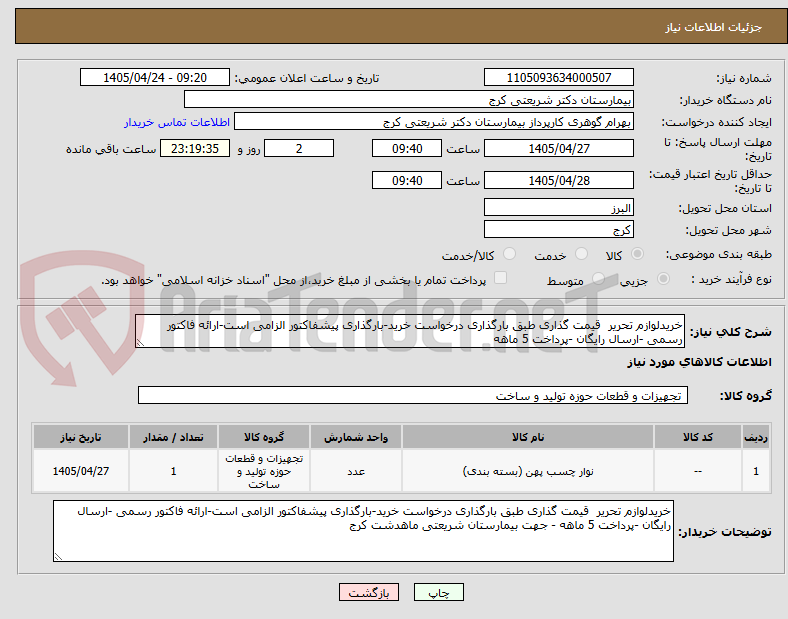This screenshot has height=619, width=788.
Task: Click the نام کالا column header
Action: coord(528,437)
